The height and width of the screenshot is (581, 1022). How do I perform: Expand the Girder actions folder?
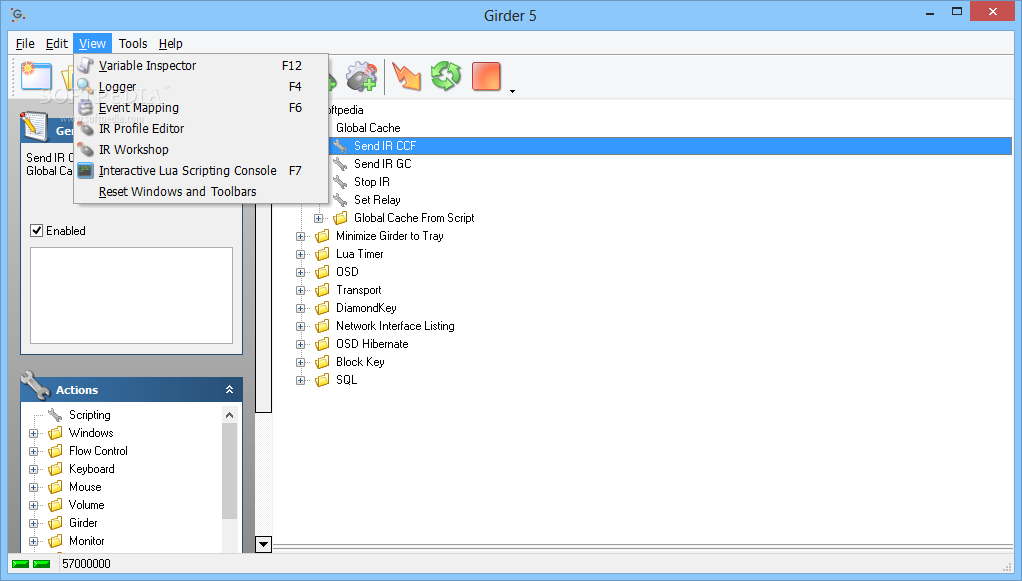[34, 524]
